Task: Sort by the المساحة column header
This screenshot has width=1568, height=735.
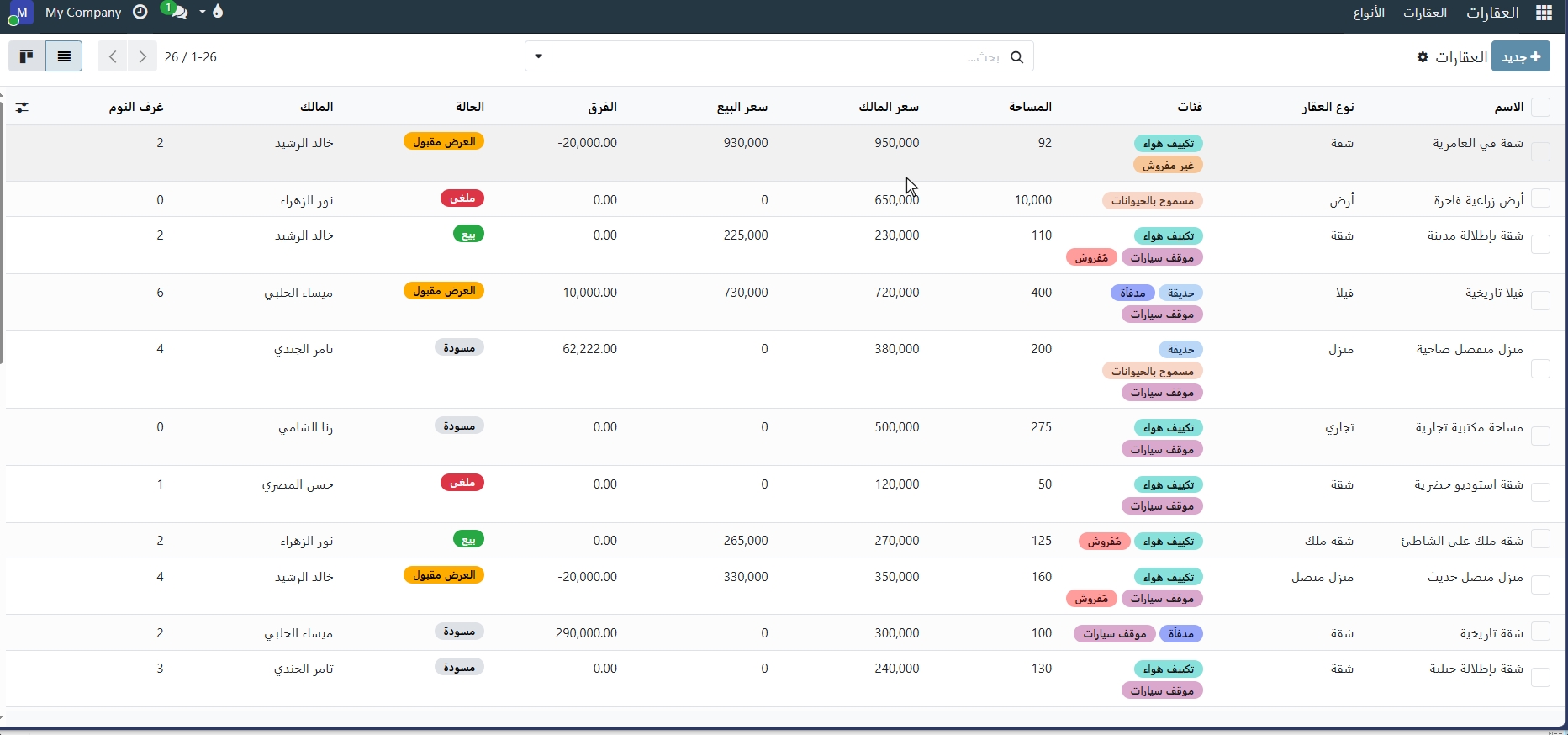Action: (x=1030, y=107)
